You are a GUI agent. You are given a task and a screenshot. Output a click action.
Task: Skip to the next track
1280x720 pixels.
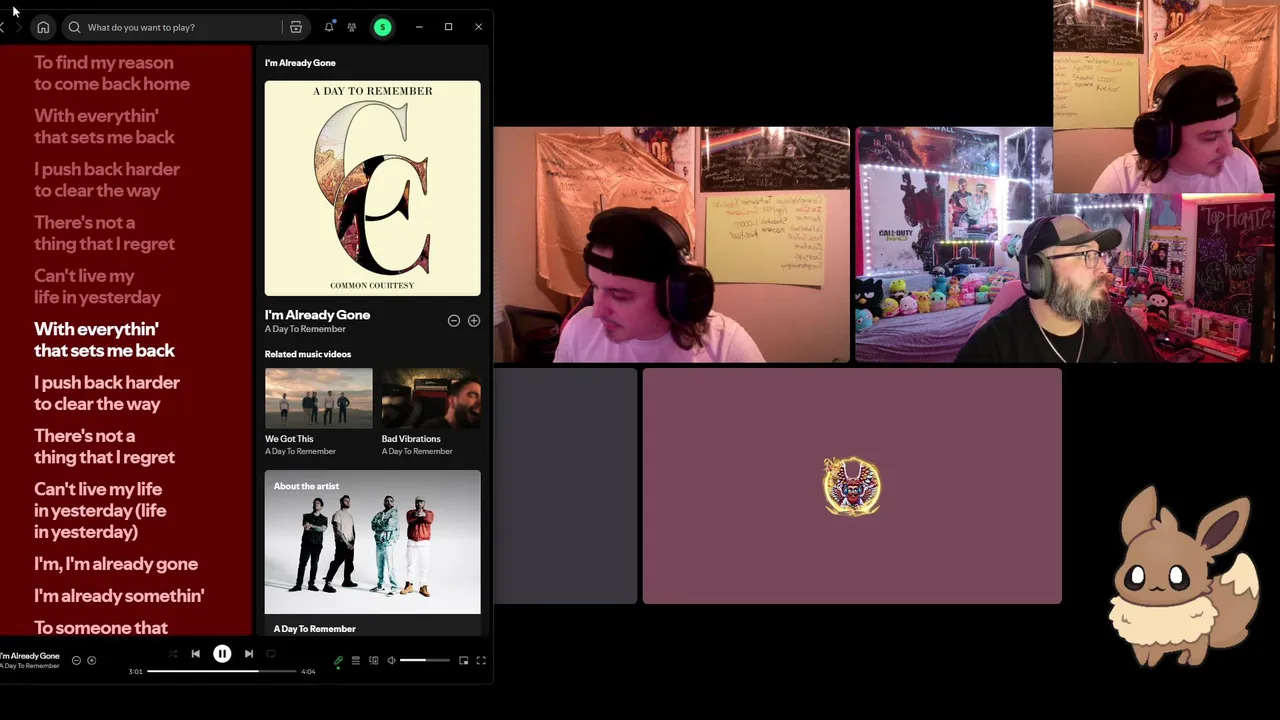249,654
